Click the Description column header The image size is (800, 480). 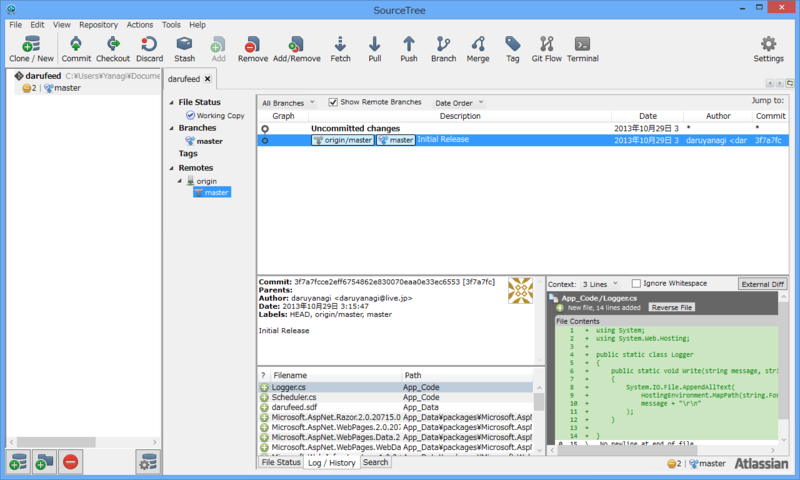[460, 116]
